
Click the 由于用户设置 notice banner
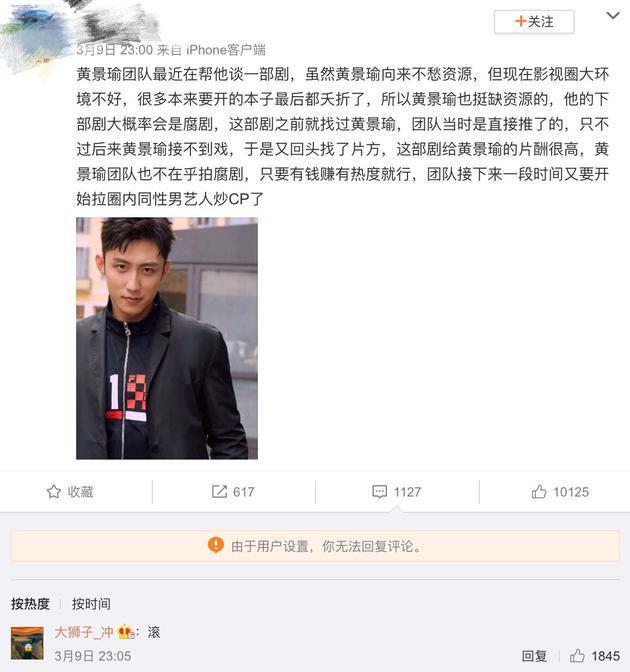pos(315,546)
